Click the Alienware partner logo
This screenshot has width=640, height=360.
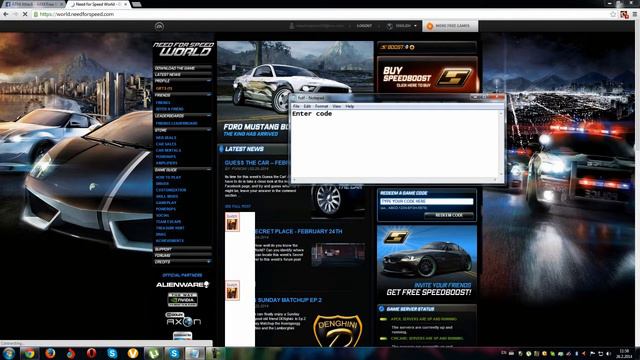[182, 284]
